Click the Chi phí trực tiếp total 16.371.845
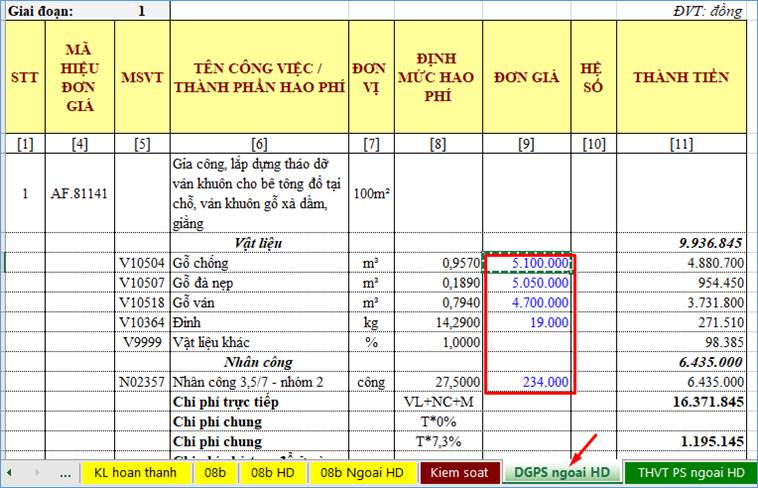758x488 pixels. click(681, 402)
